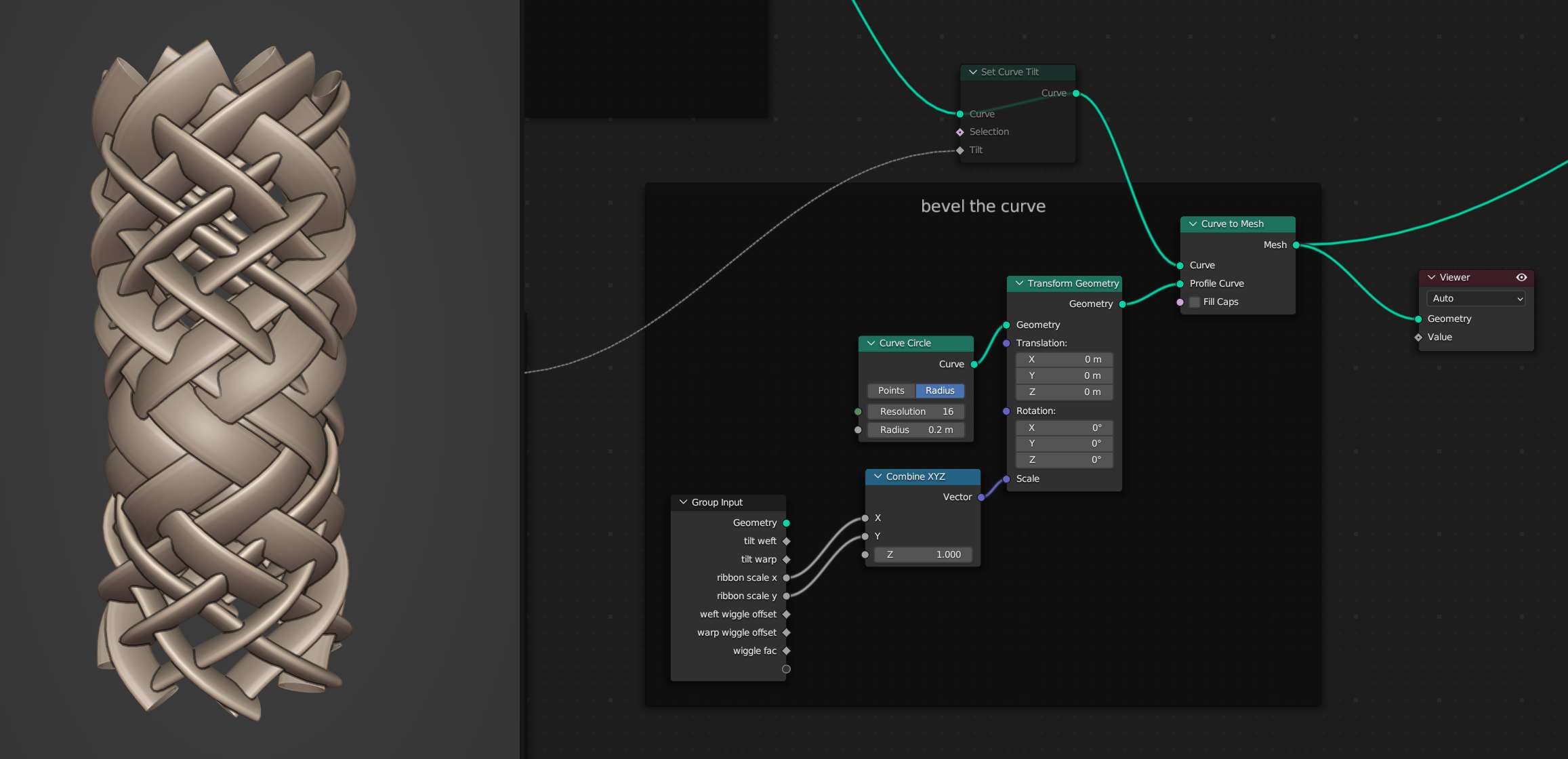
Task: Click the weft wiggle offset socket
Action: click(x=787, y=615)
